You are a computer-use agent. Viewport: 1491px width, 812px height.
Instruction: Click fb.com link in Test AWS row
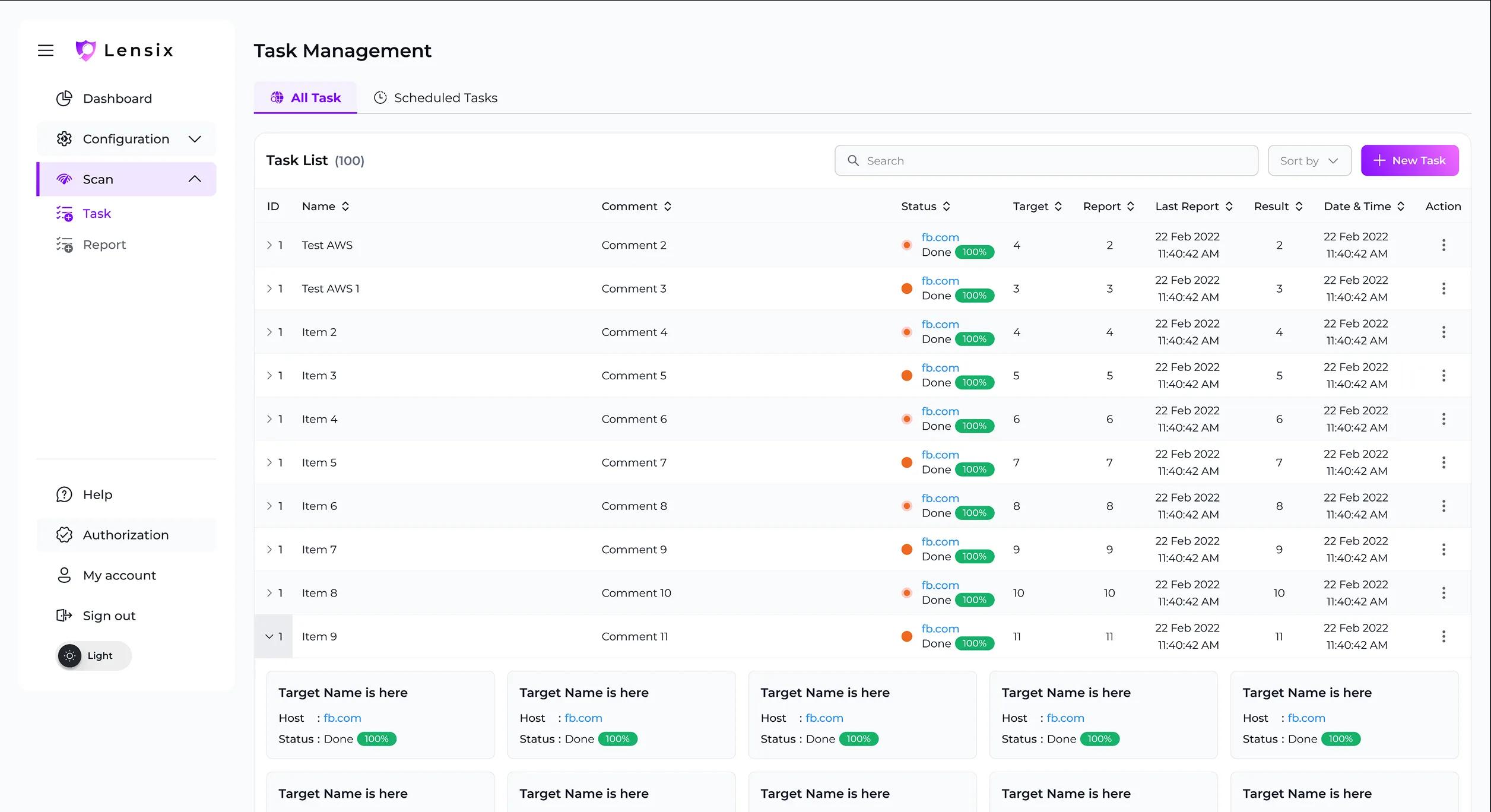point(940,237)
